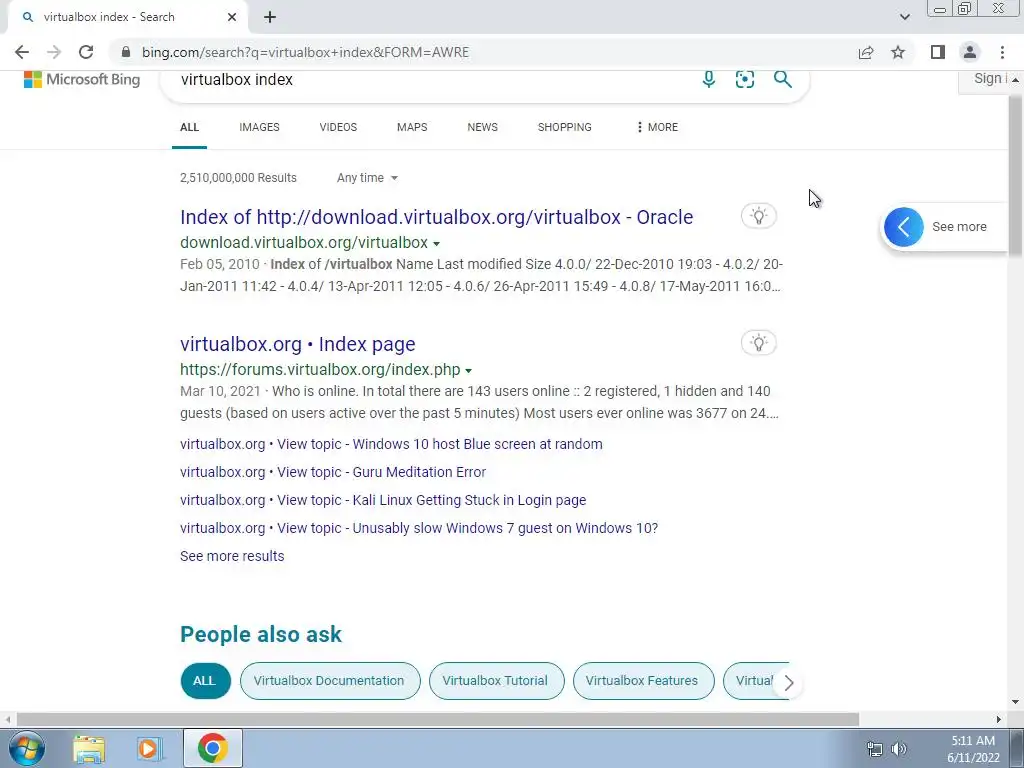This screenshot has height=768, width=1024.
Task: Open Unusably slow Windows 7 guest topic
Action: pyautogui.click(x=419, y=528)
